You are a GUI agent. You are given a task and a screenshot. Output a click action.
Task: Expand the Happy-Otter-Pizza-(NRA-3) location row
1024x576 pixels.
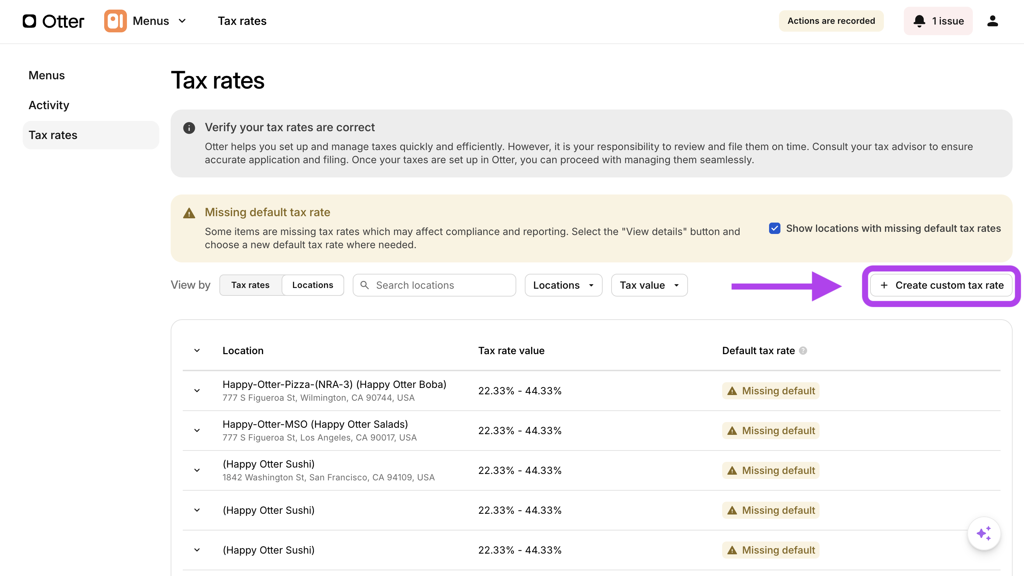click(x=197, y=391)
